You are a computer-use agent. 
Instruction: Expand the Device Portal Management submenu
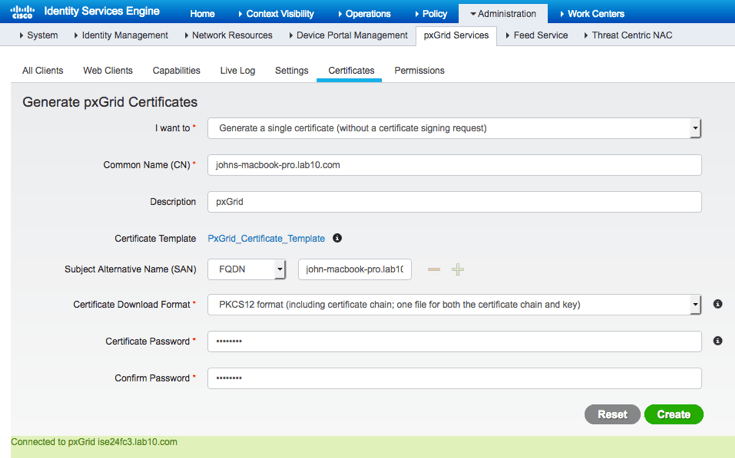tap(348, 35)
